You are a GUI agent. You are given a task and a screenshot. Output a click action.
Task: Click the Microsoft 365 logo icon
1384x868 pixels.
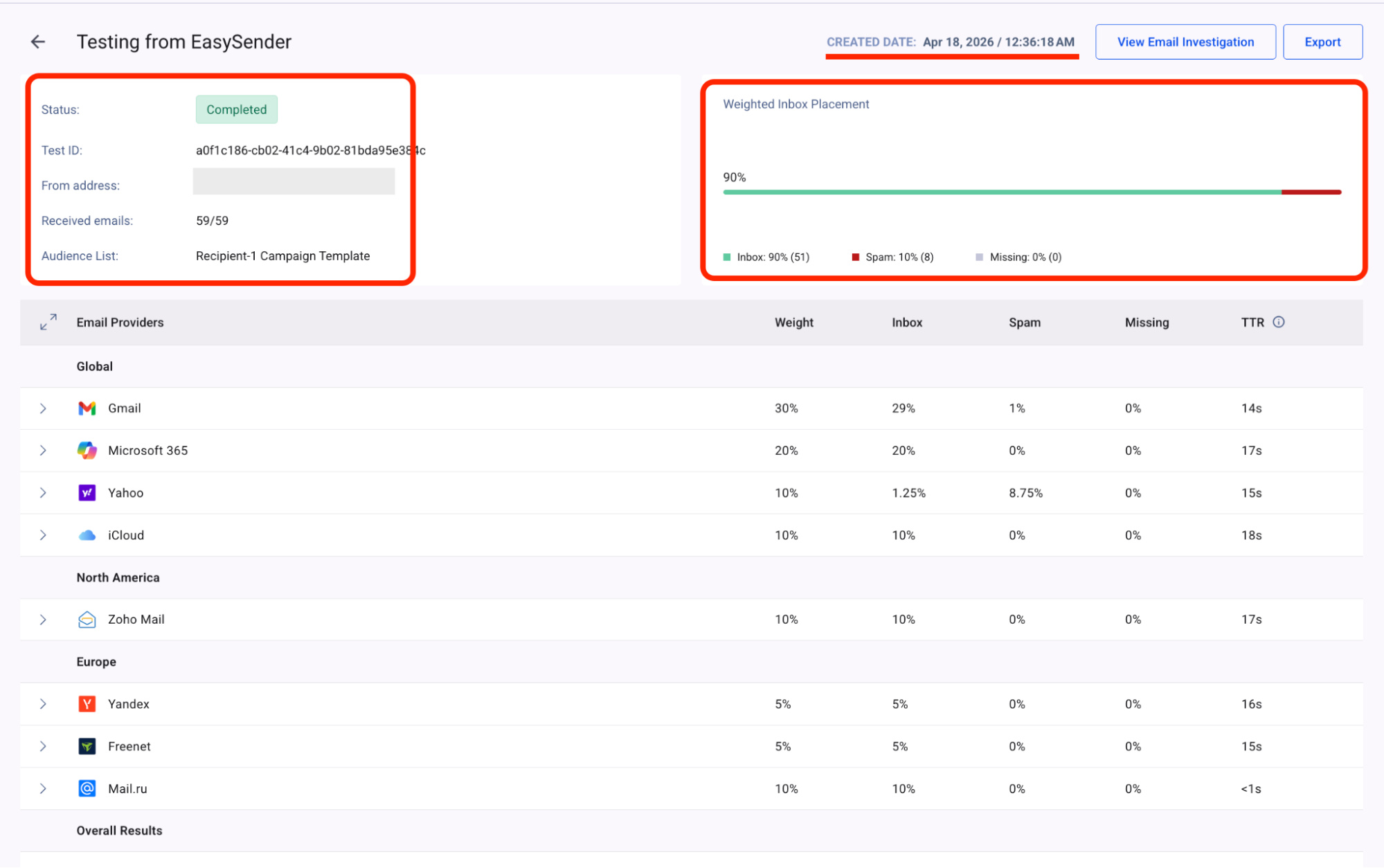pyautogui.click(x=87, y=451)
